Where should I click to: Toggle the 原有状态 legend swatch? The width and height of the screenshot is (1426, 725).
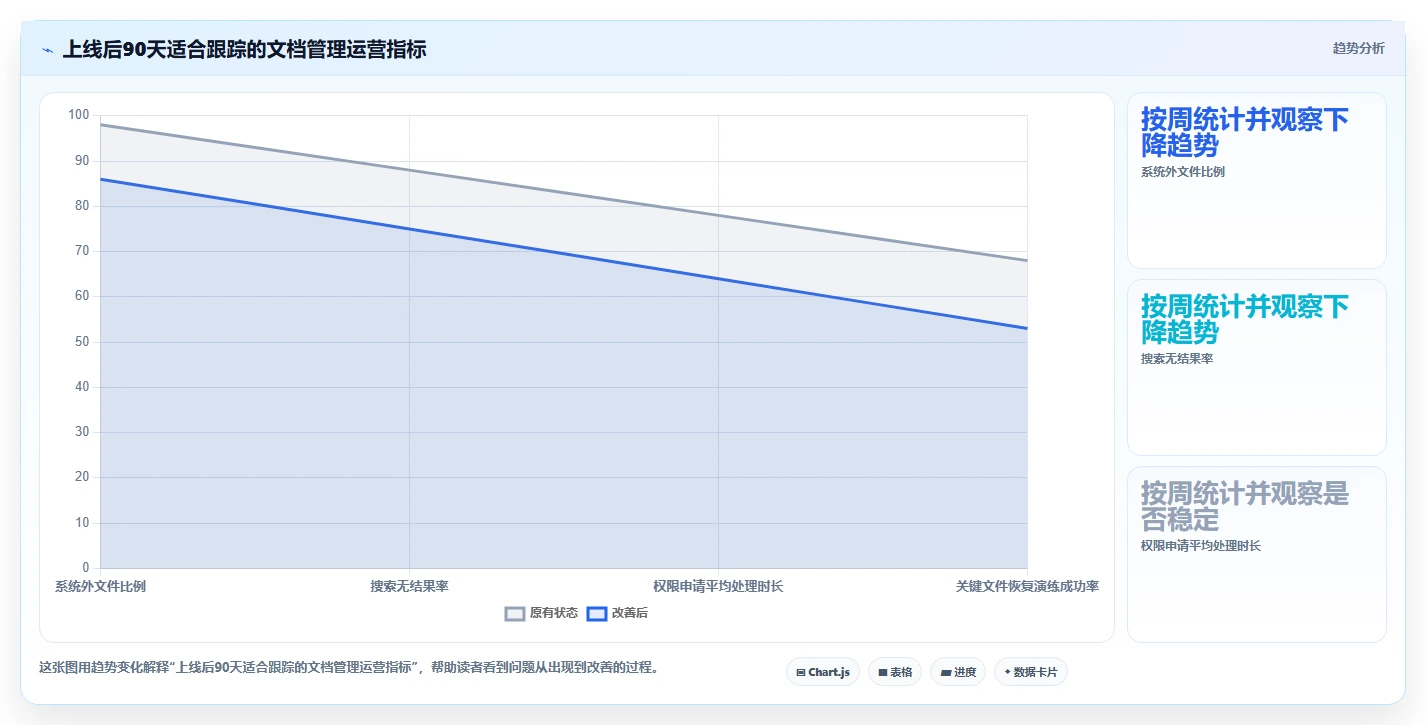(x=515, y=613)
